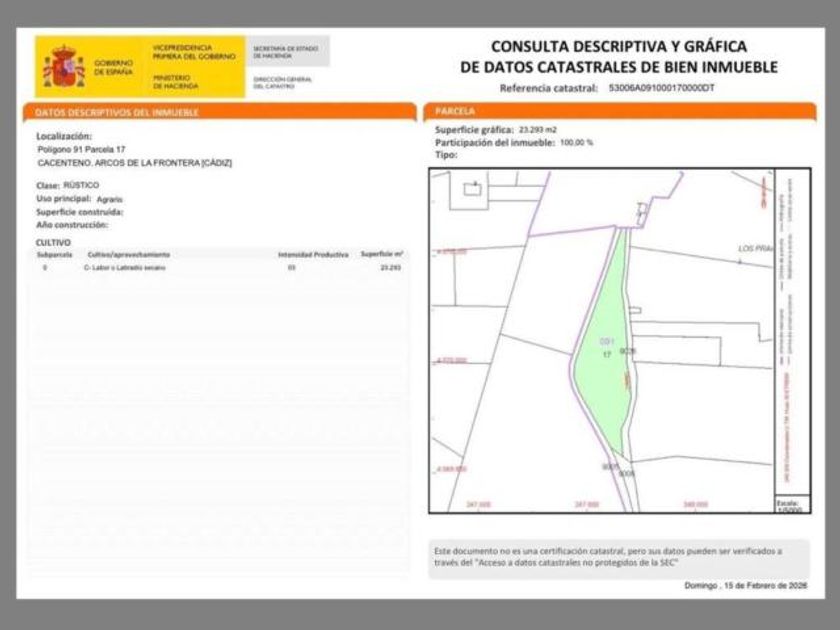This screenshot has width=840, height=630.
Task: Select 'CACENTENO. ARCOS DE LA FRONTERA [CÁDIZ]'
Action: coord(134,163)
